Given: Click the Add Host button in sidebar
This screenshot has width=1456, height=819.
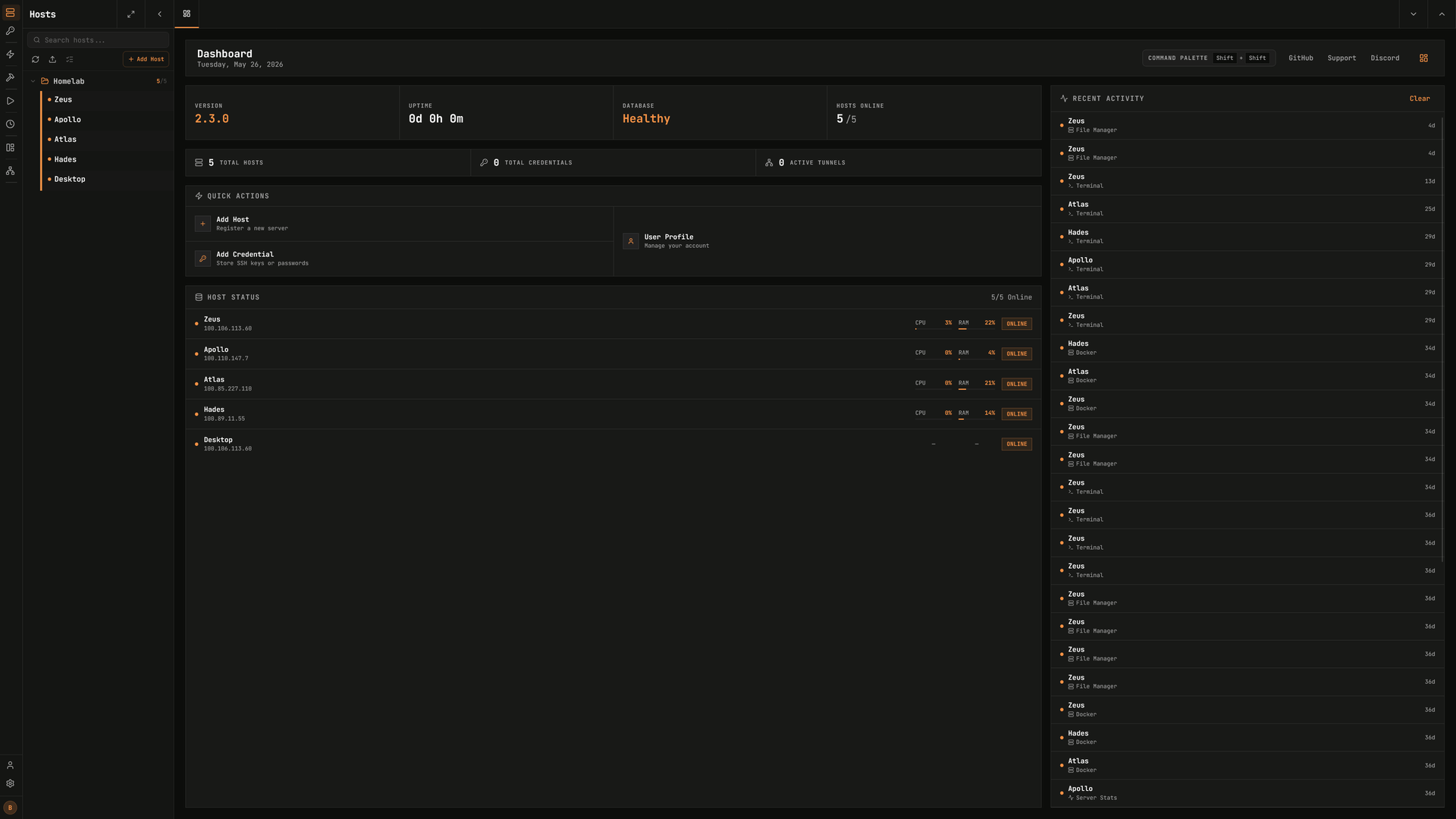Looking at the screenshot, I should pyautogui.click(x=146, y=59).
